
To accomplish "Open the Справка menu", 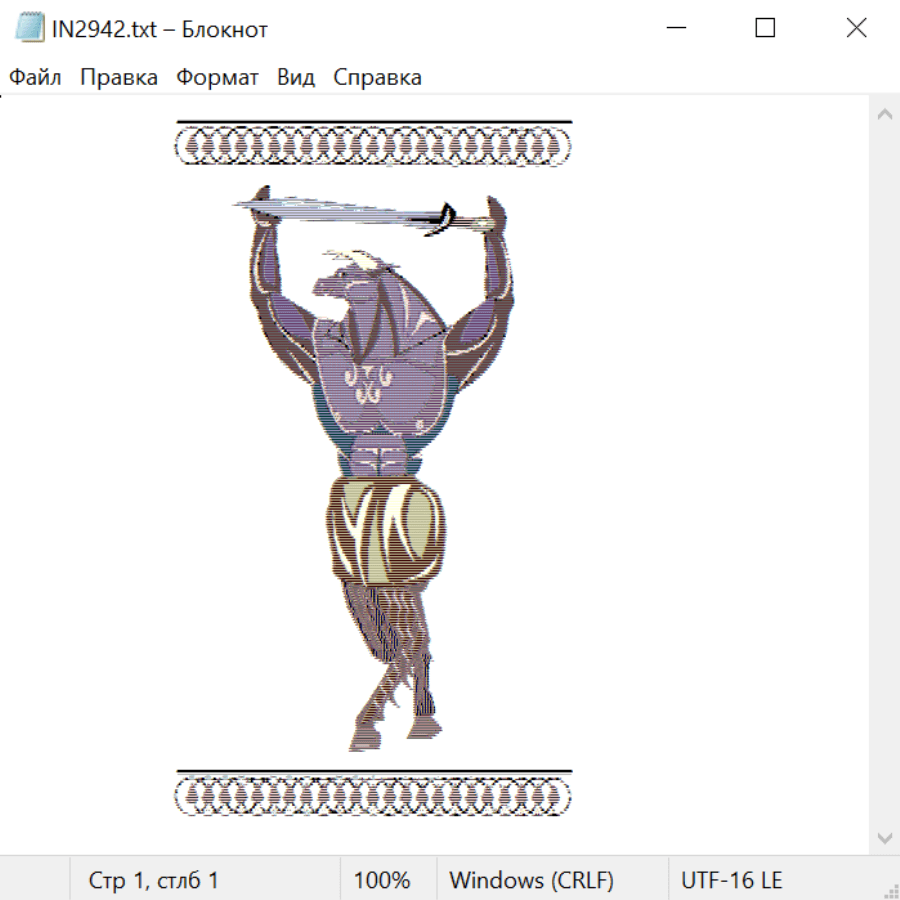I will coord(377,78).
